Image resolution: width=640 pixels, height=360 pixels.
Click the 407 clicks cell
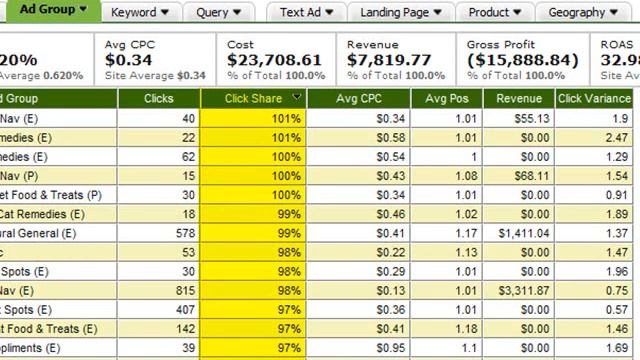[158, 310]
